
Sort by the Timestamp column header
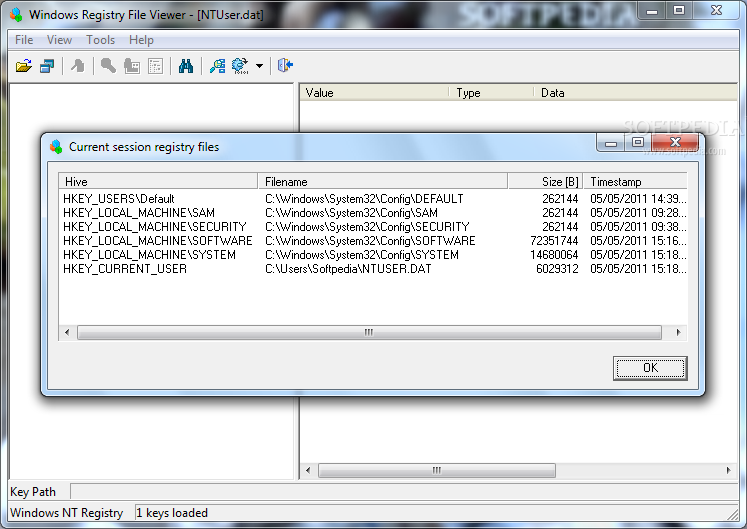tap(636, 182)
